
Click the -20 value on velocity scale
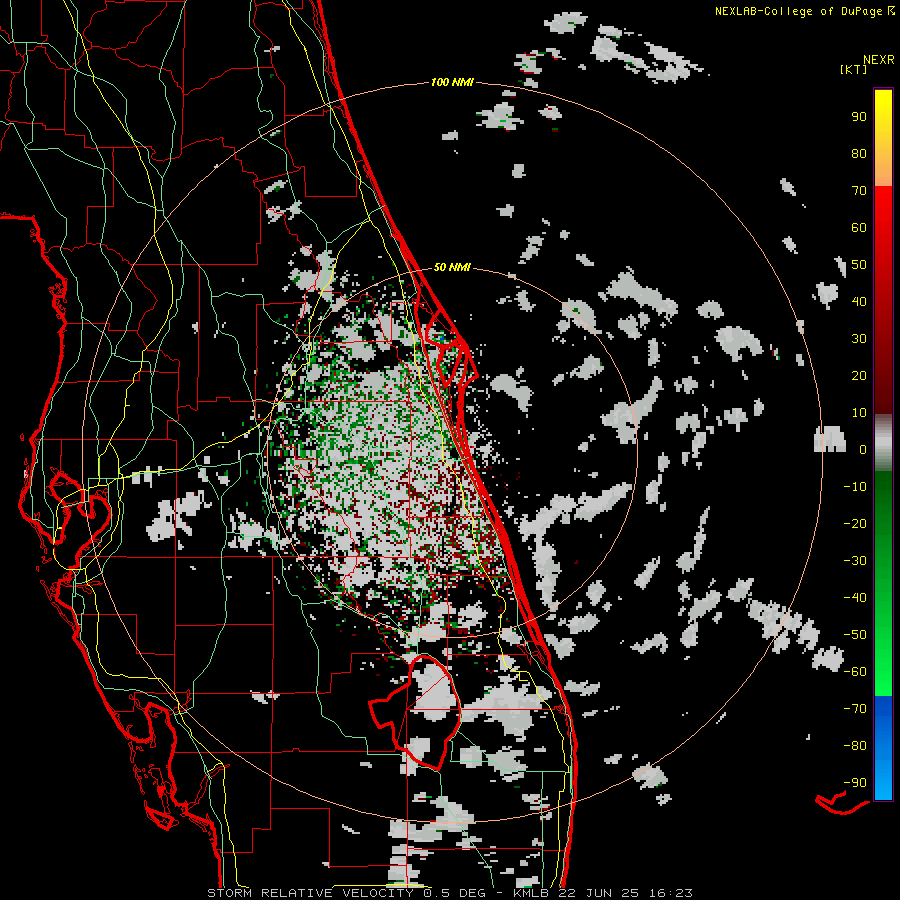[855, 524]
